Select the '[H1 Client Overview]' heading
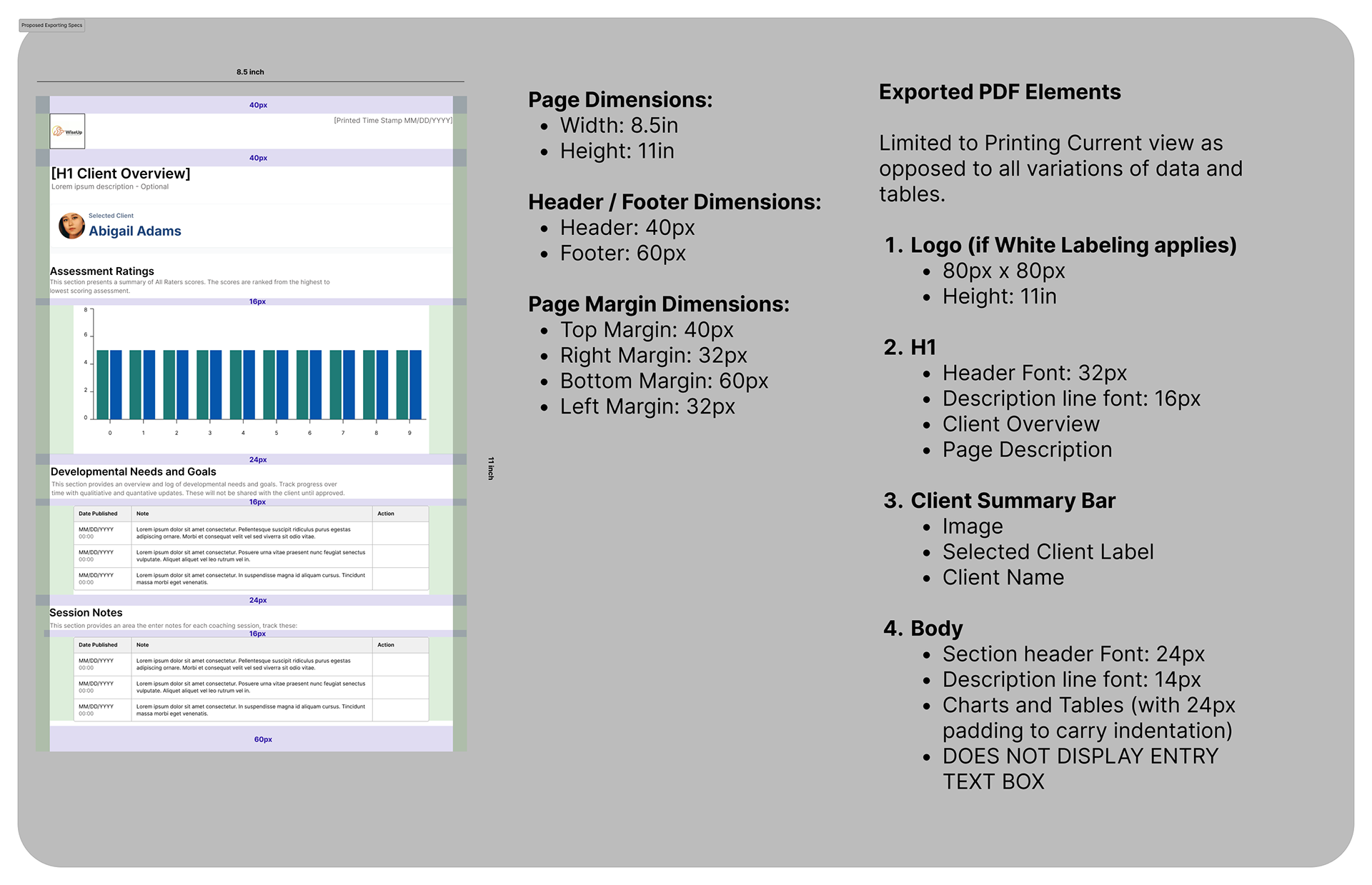The image size is (1372, 885). point(121,174)
